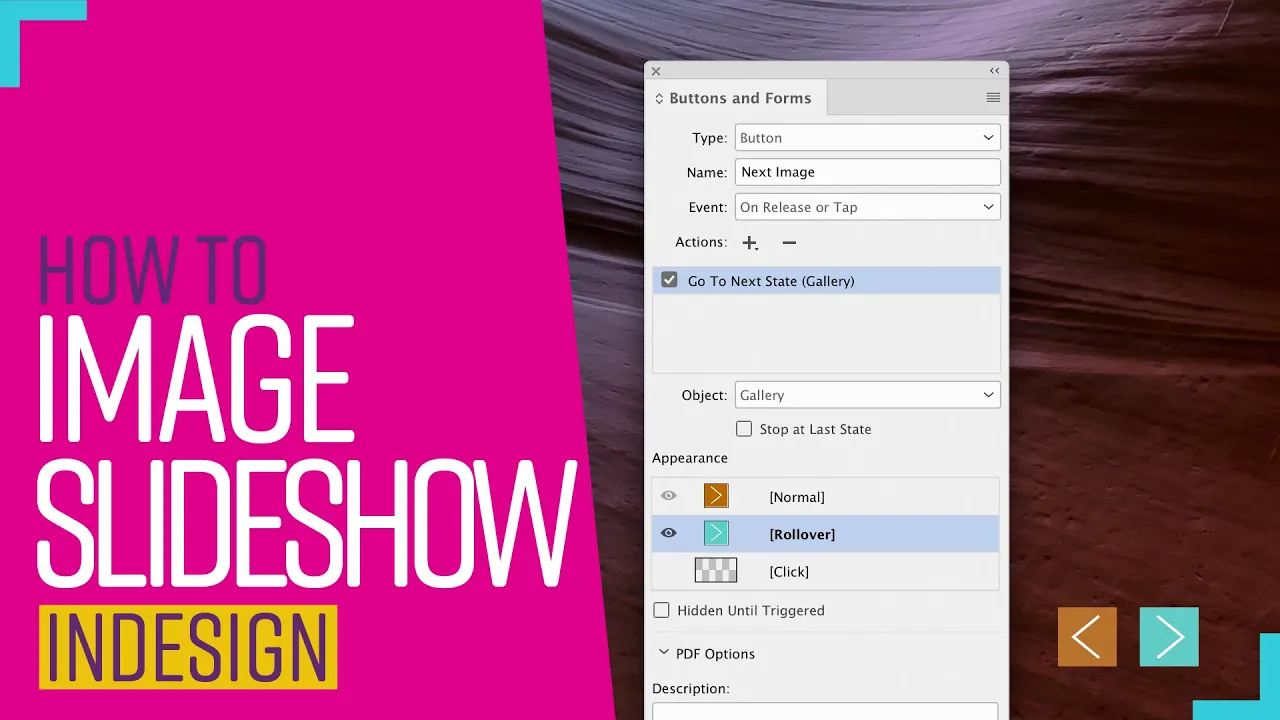The height and width of the screenshot is (720, 1280).
Task: Uncheck Go To Next State action checkbox
Action: click(669, 281)
